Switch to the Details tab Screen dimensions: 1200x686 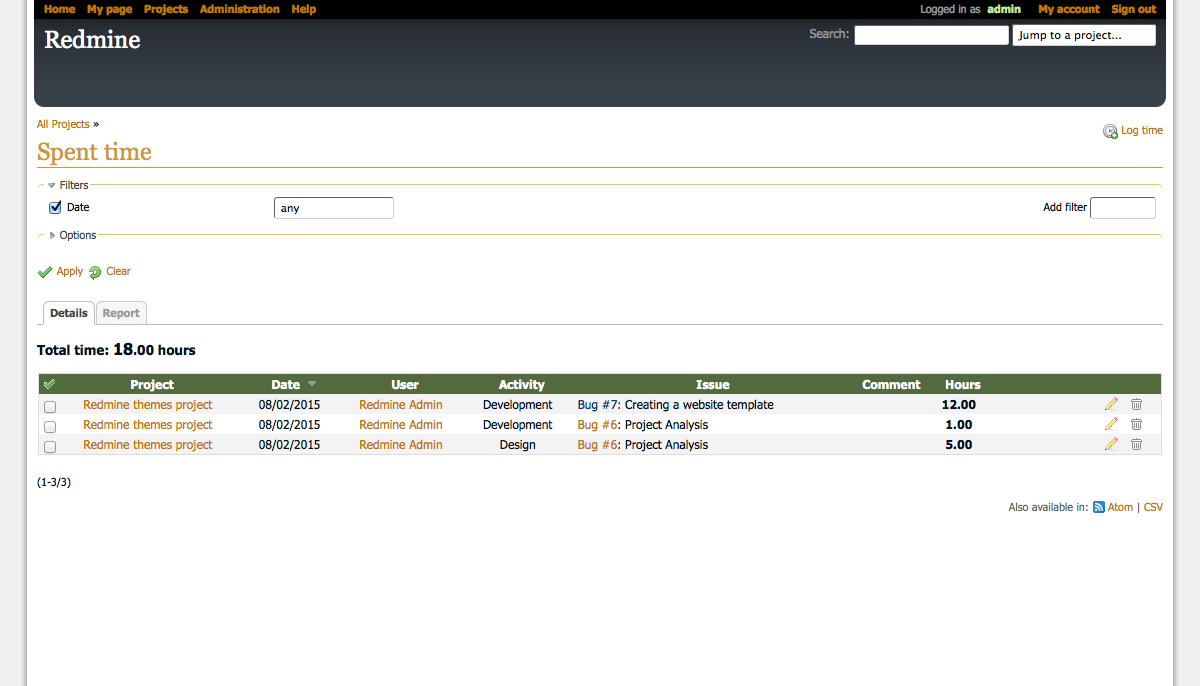[69, 313]
